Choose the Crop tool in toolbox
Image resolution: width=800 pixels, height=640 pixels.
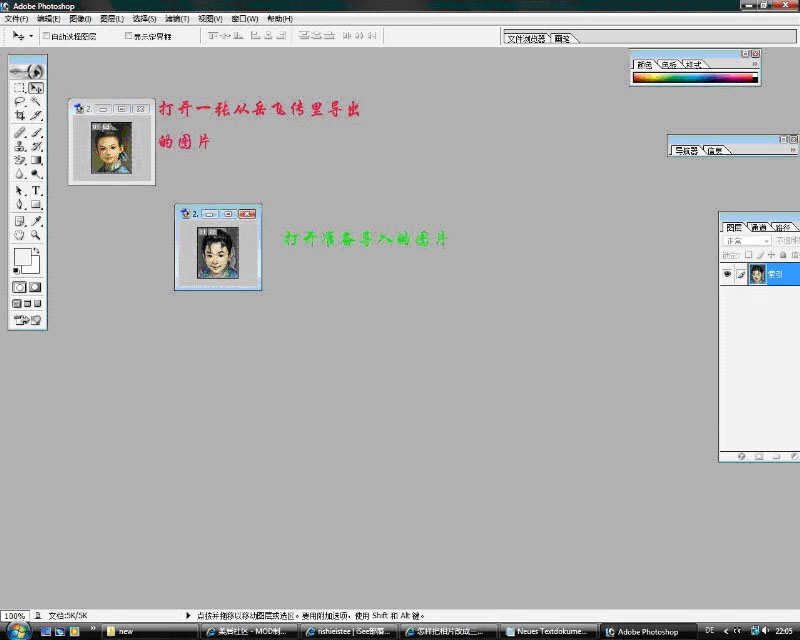point(19,116)
